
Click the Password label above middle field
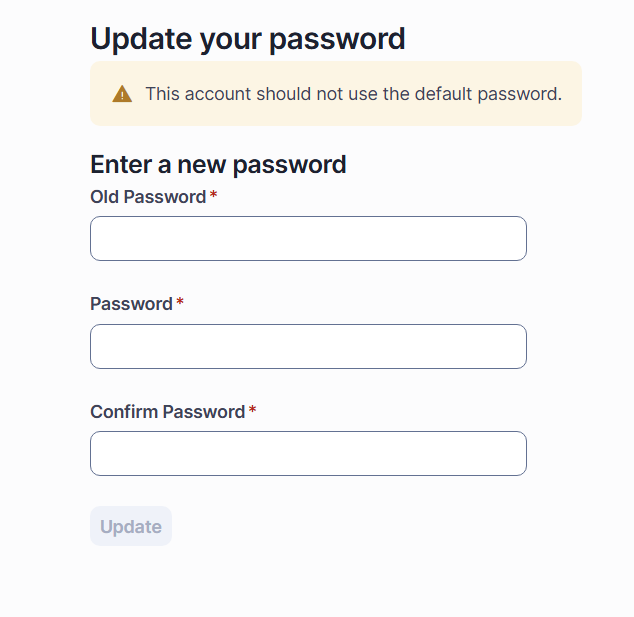click(x=131, y=304)
